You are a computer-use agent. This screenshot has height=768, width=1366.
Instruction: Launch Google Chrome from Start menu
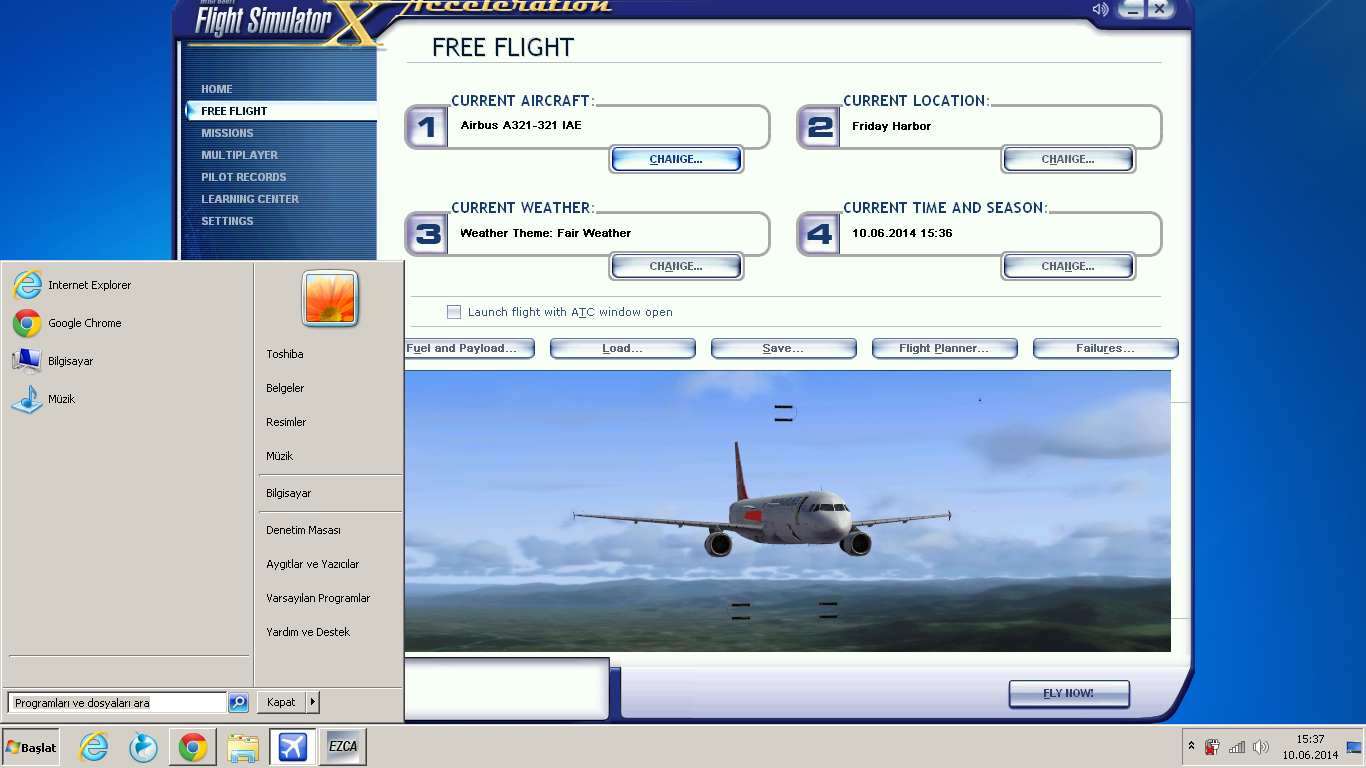click(68, 323)
